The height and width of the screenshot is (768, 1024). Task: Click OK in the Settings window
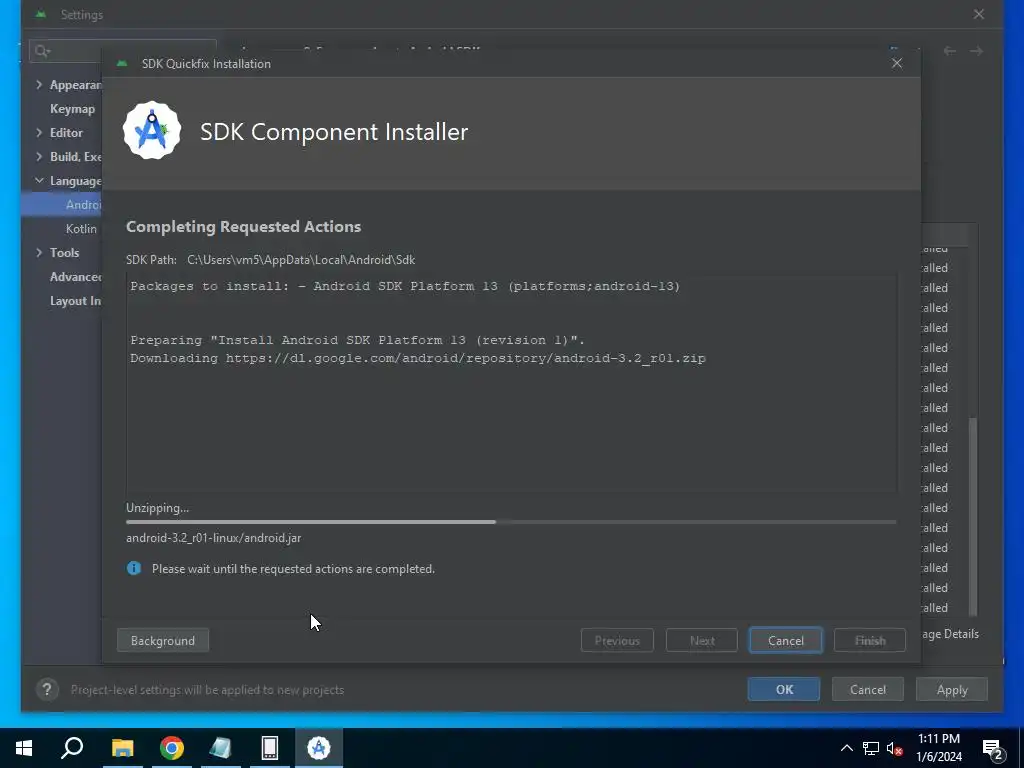point(784,689)
